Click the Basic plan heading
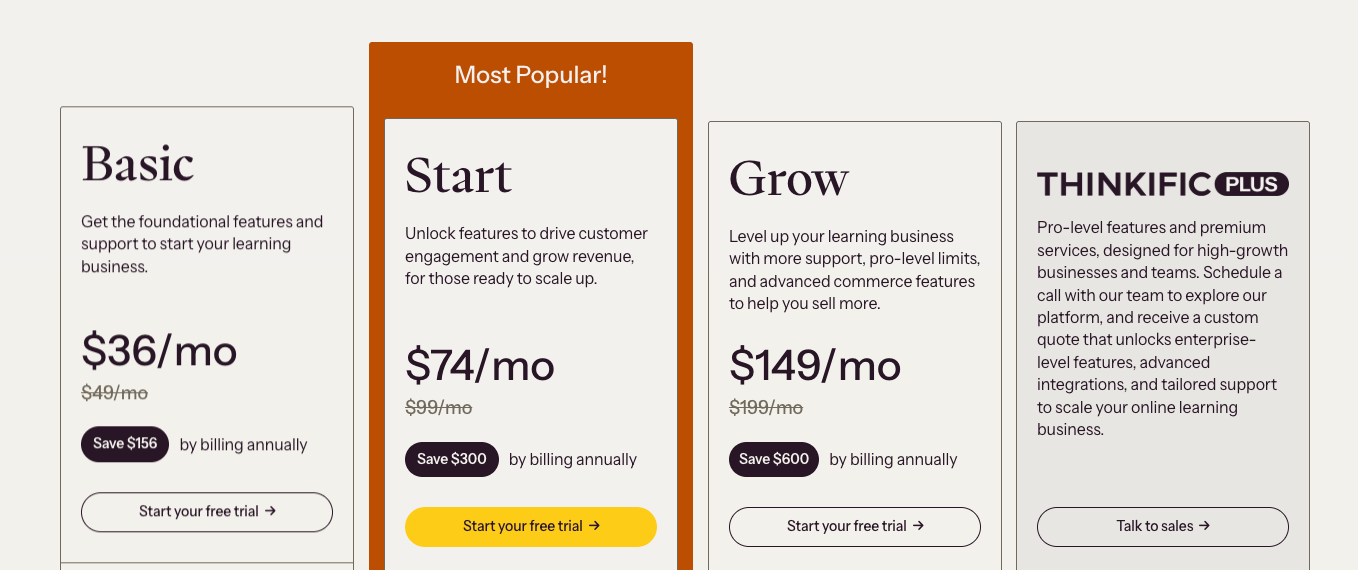Screen dimensions: 1358x570 138,164
